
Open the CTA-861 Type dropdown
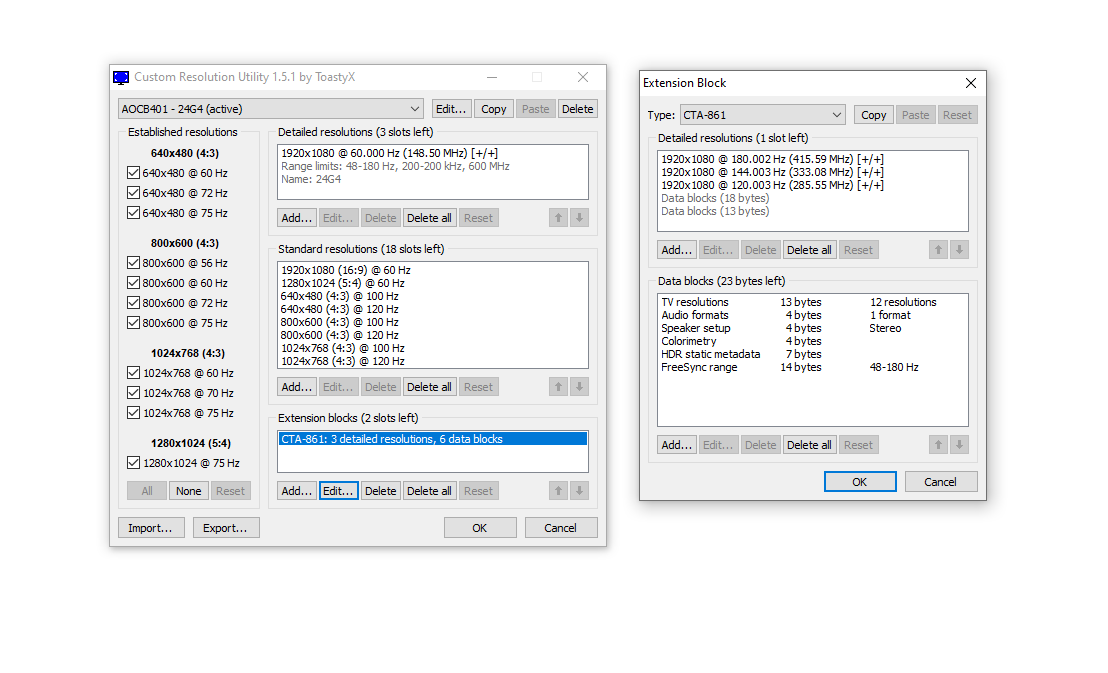pos(762,115)
